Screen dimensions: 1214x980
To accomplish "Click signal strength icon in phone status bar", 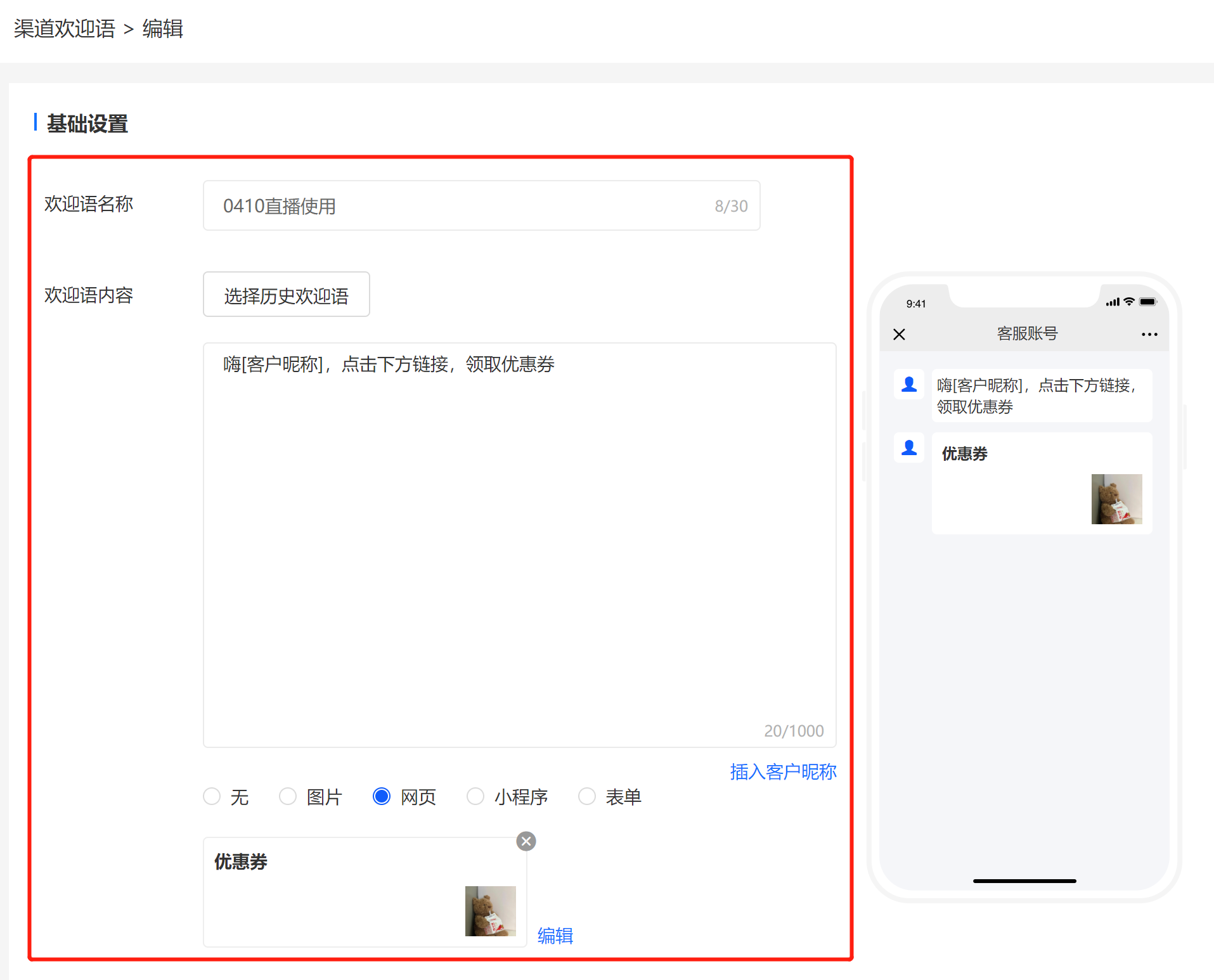I will tap(1113, 302).
